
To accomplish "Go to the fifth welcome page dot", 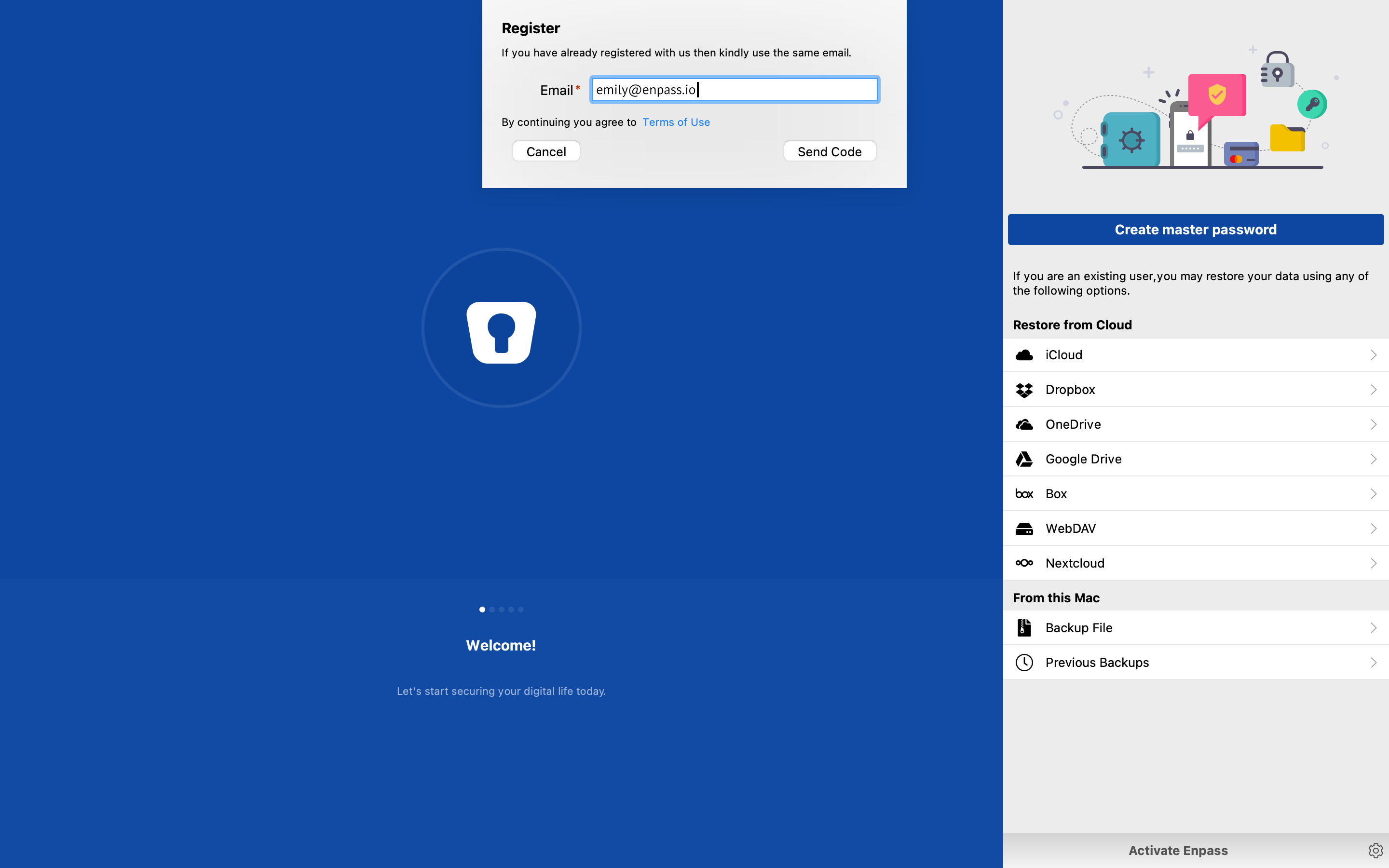I will [x=521, y=610].
